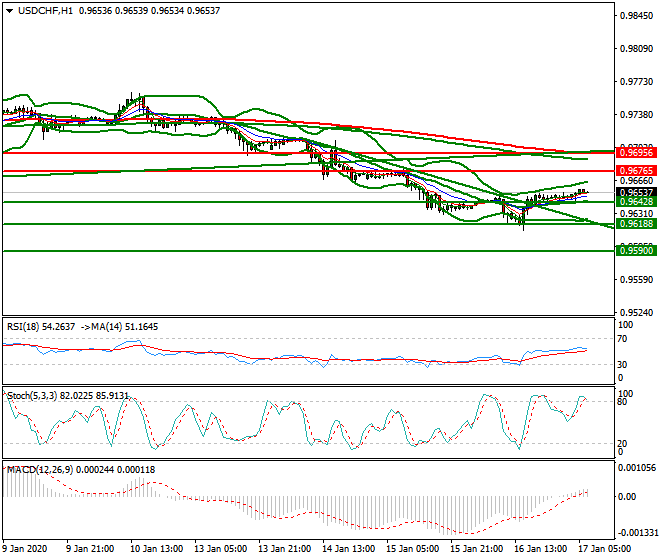
Task: Click the 9 Jan 2020 time label
Action: pyautogui.click(x=25, y=549)
